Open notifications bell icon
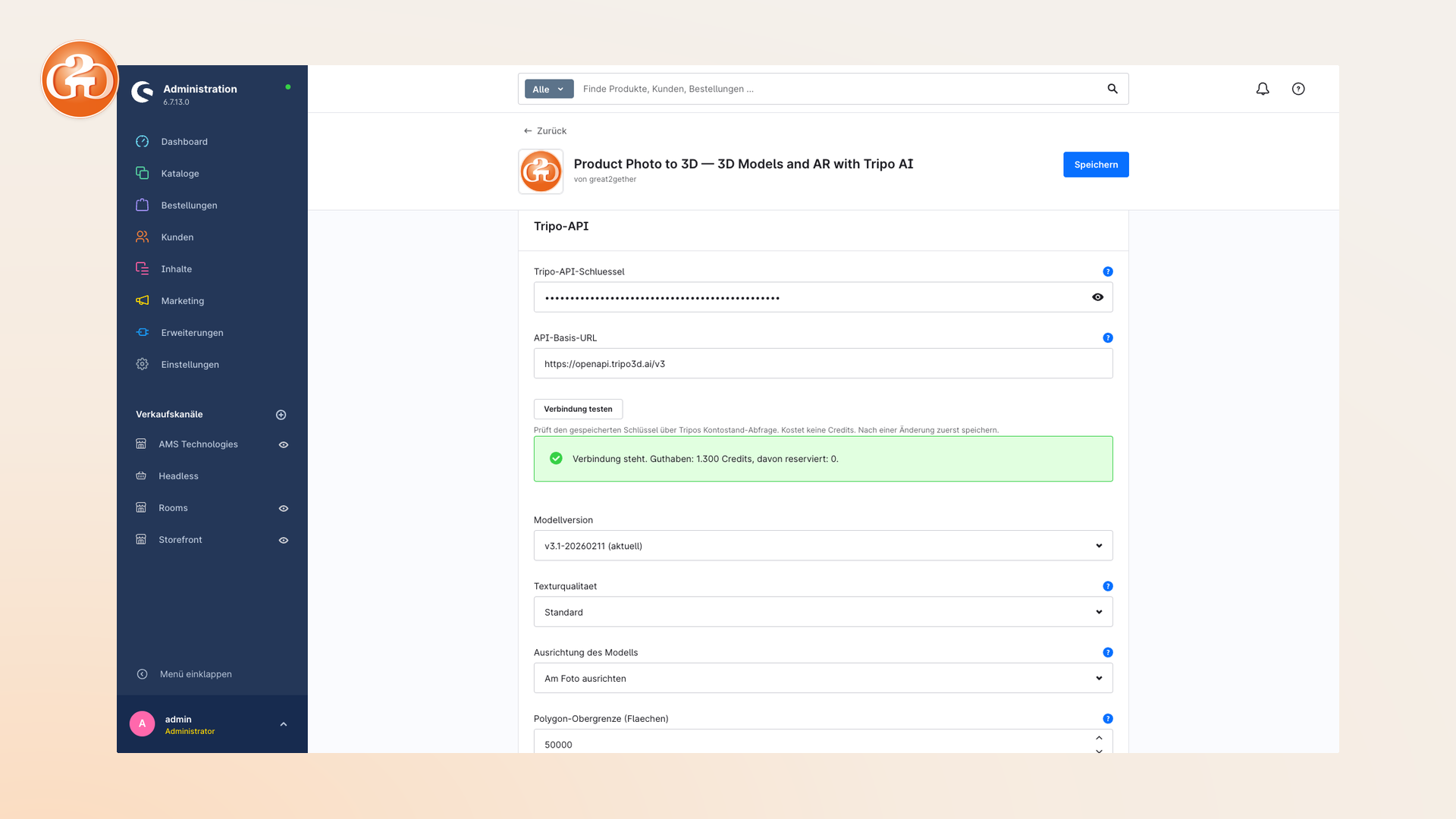 pos(1263,89)
